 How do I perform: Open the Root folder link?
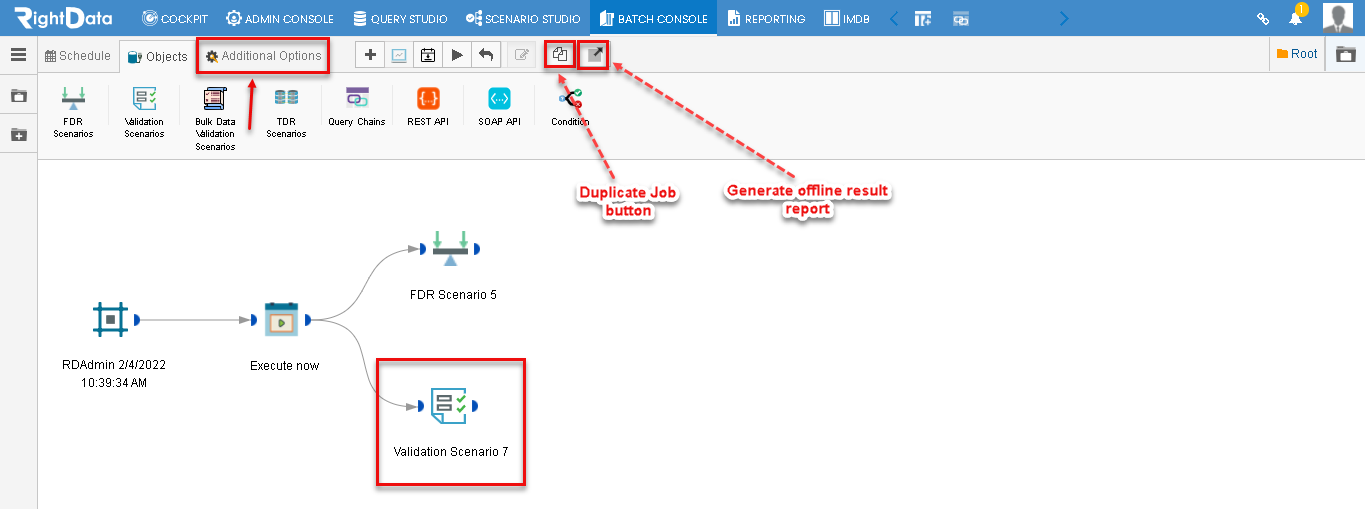click(1297, 54)
